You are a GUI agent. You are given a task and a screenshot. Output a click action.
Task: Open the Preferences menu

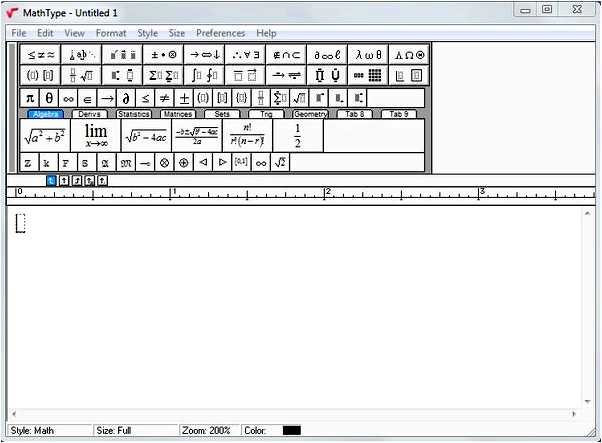[x=221, y=33]
